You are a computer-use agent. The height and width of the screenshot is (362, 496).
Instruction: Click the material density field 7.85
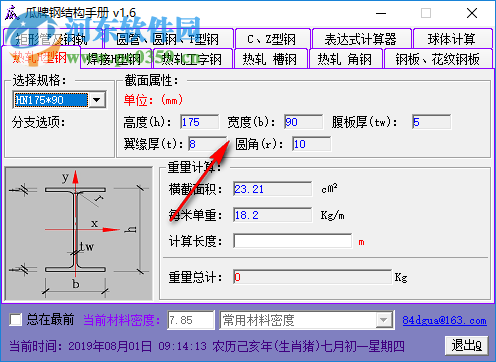pyautogui.click(x=191, y=320)
